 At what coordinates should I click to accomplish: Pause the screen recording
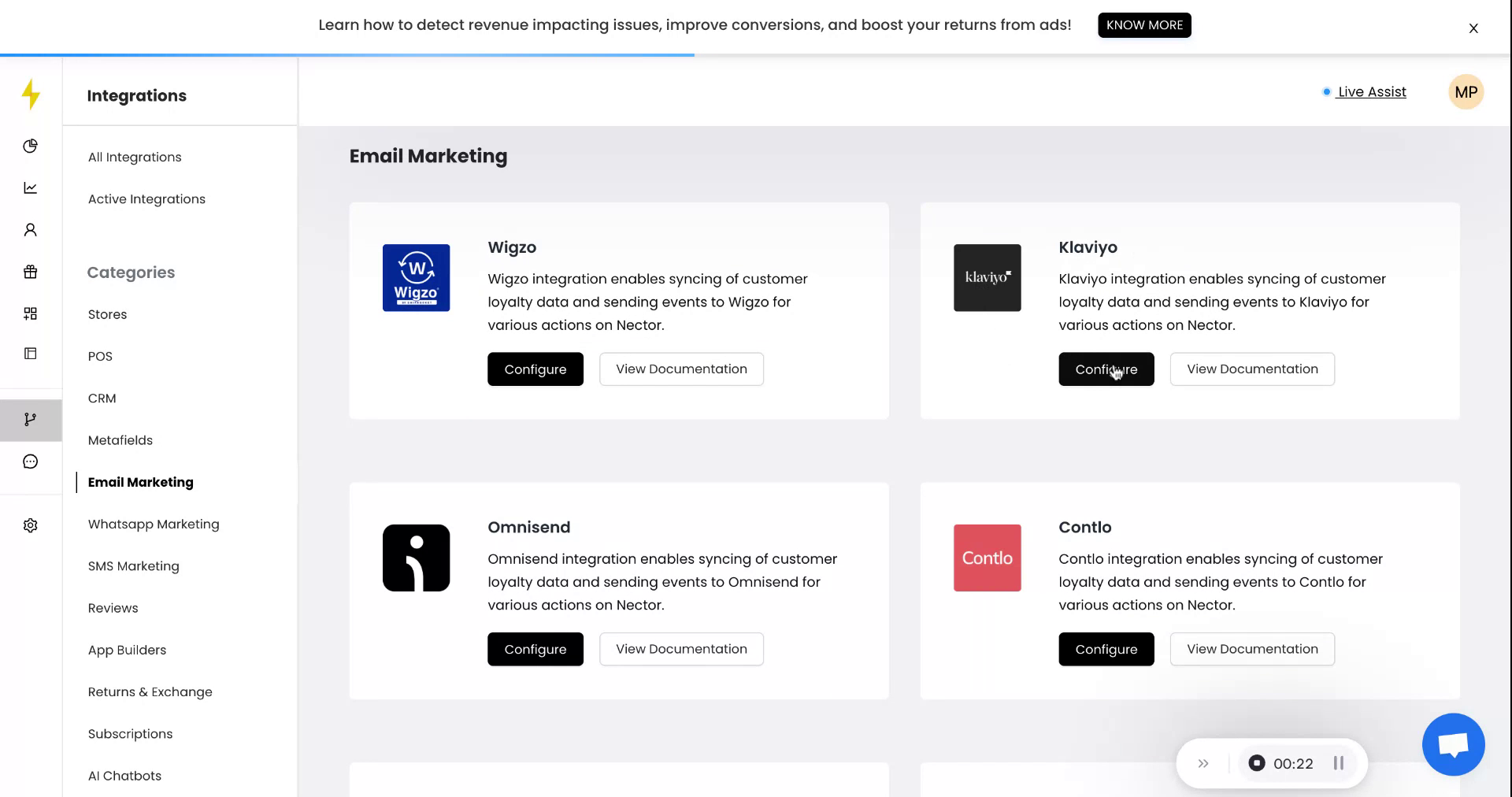pyautogui.click(x=1338, y=763)
